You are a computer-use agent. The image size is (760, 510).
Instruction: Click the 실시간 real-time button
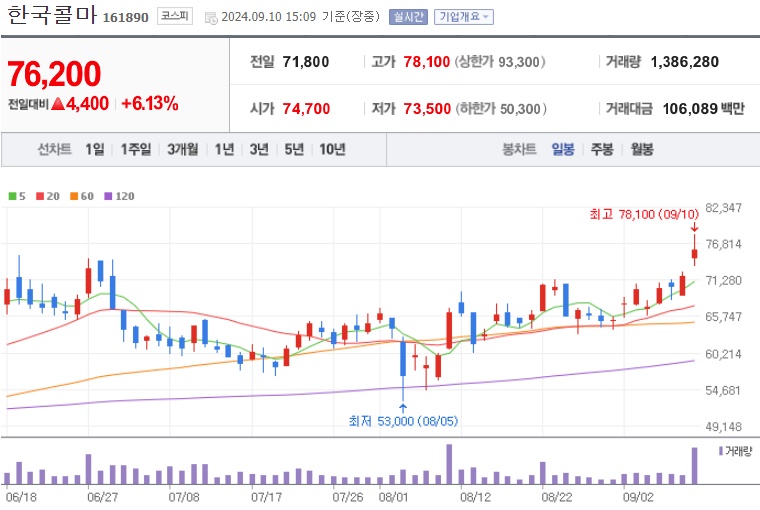point(408,17)
